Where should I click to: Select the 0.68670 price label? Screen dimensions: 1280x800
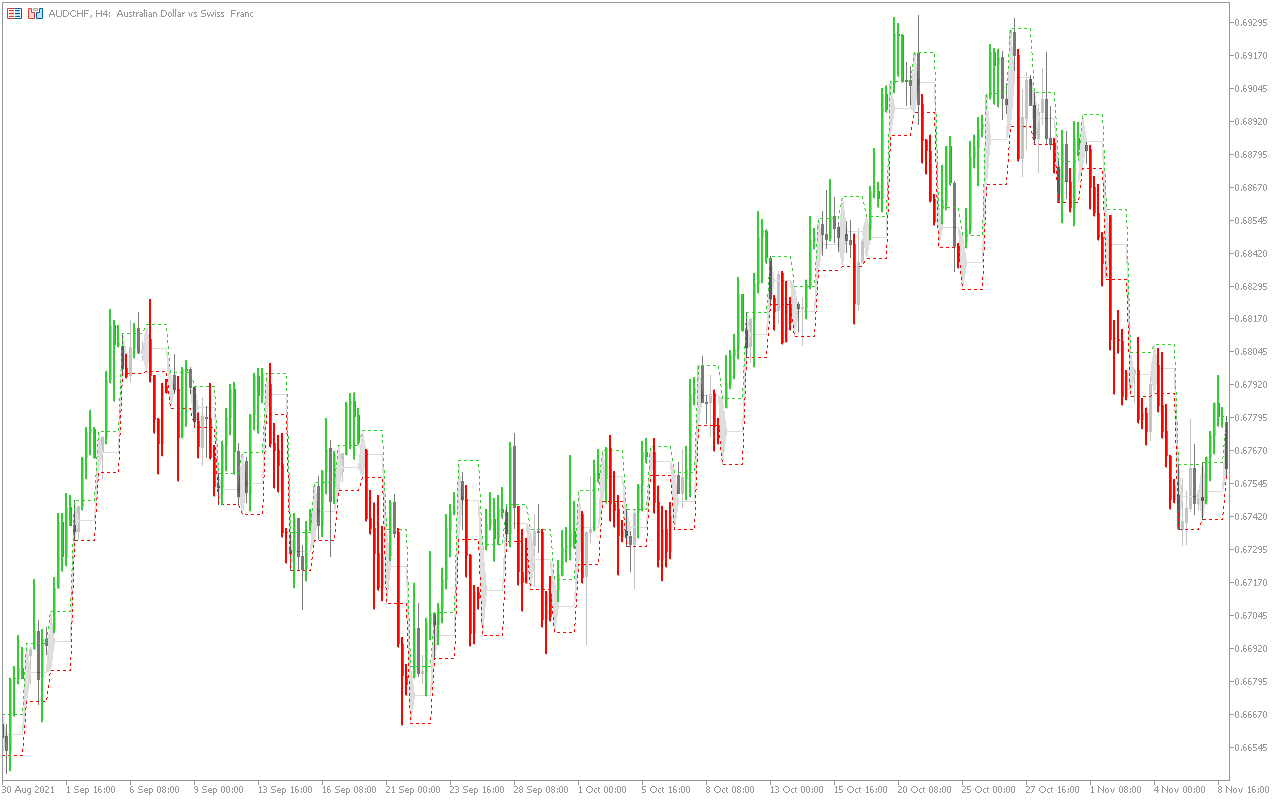coord(1253,187)
